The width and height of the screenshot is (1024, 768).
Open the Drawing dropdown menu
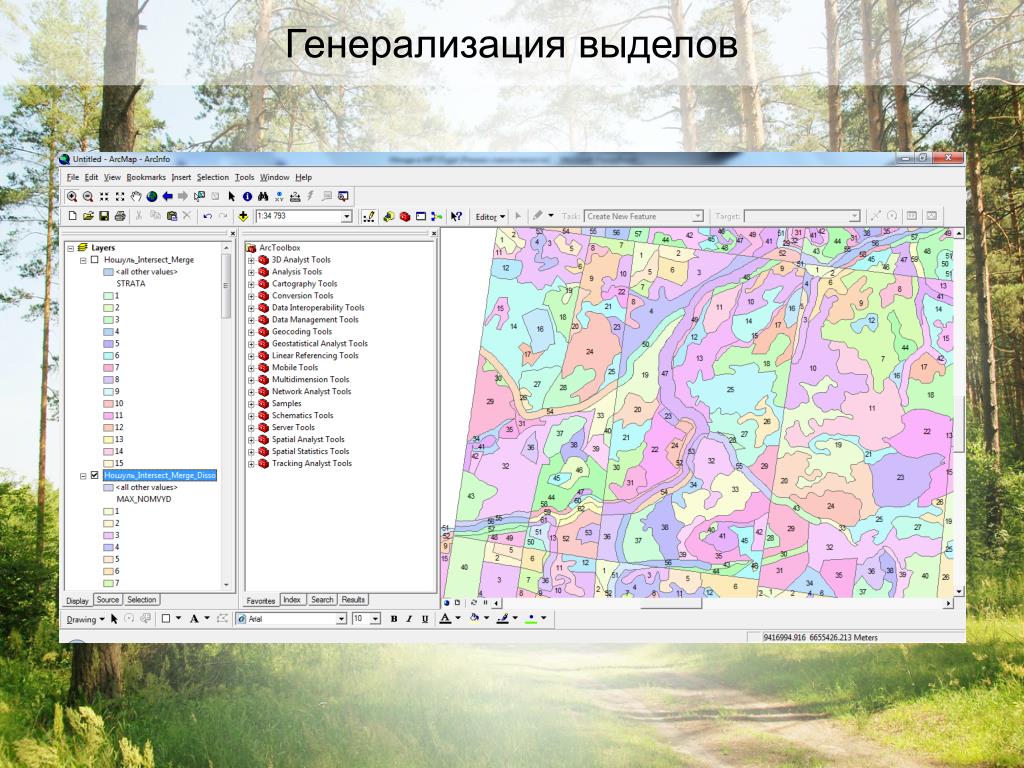[x=85, y=619]
